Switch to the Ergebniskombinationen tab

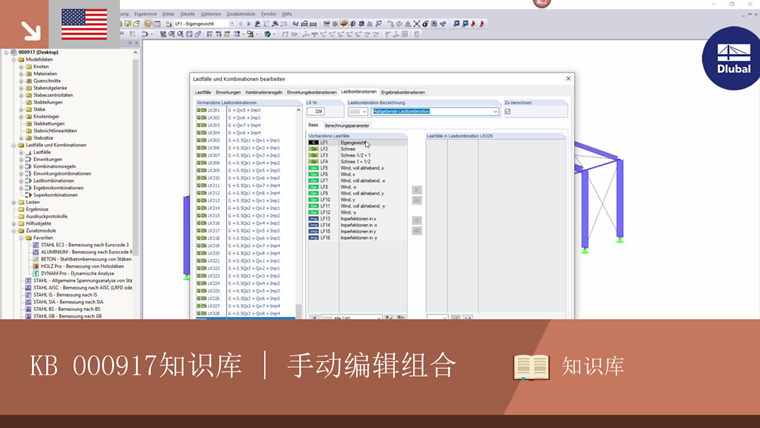[403, 92]
